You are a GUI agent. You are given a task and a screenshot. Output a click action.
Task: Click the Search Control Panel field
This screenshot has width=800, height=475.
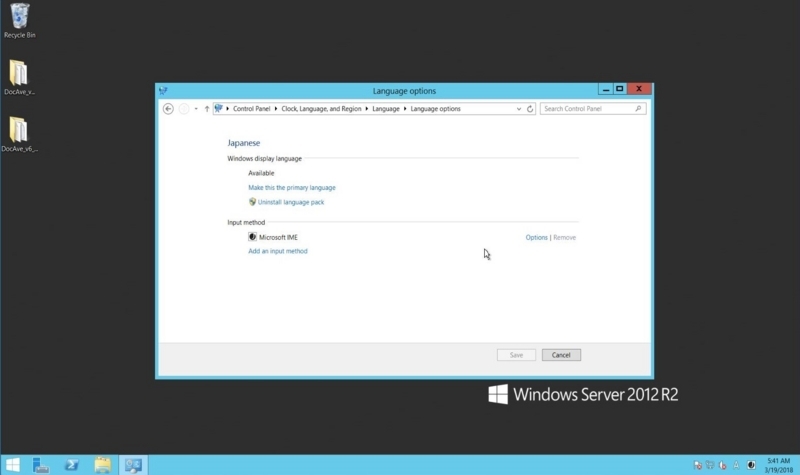coord(593,109)
